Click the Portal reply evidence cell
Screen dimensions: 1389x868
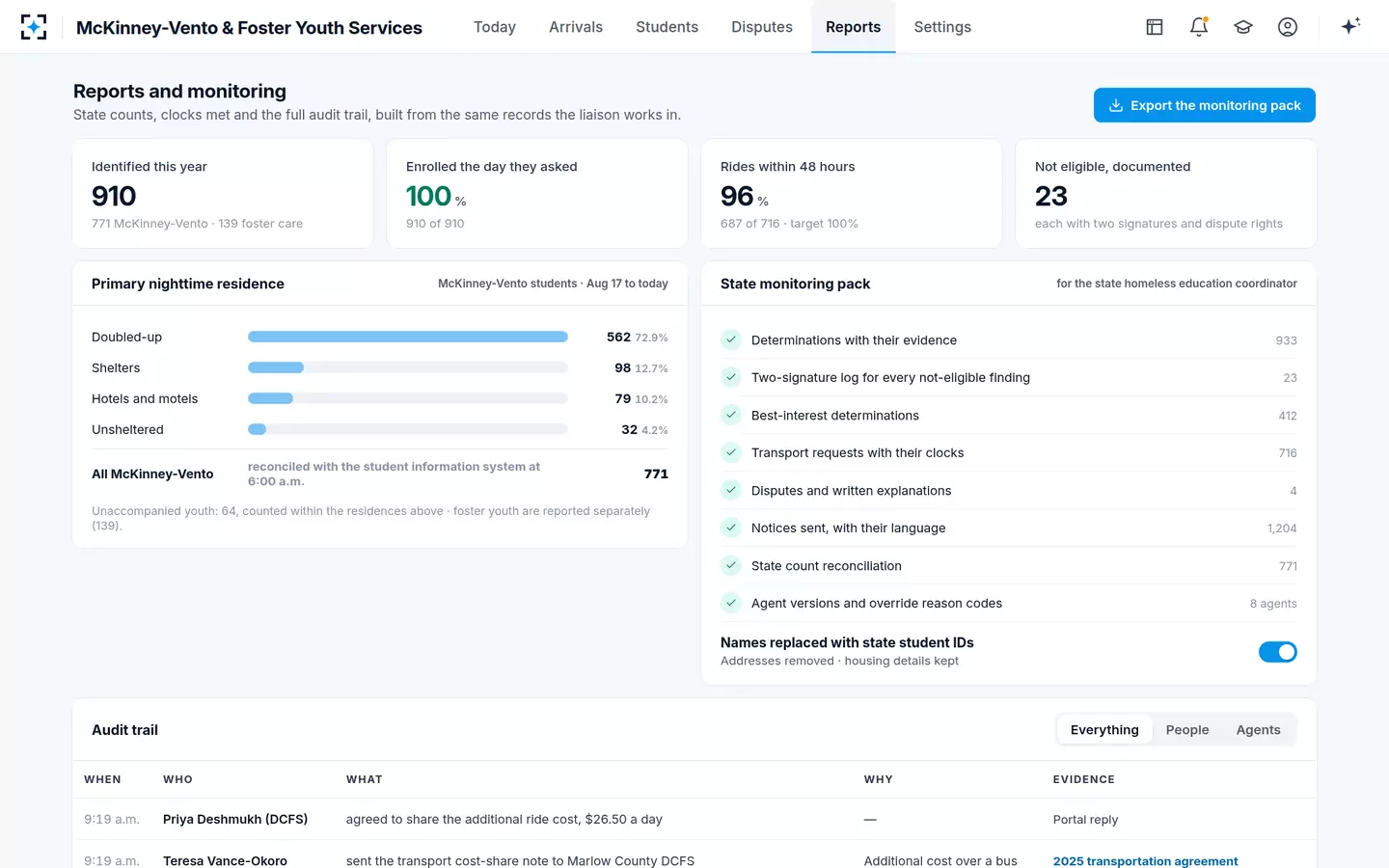(1085, 819)
